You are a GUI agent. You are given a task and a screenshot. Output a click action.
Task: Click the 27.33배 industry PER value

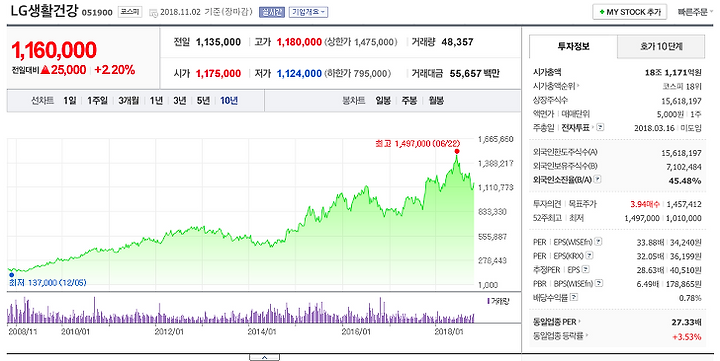[x=686, y=322]
